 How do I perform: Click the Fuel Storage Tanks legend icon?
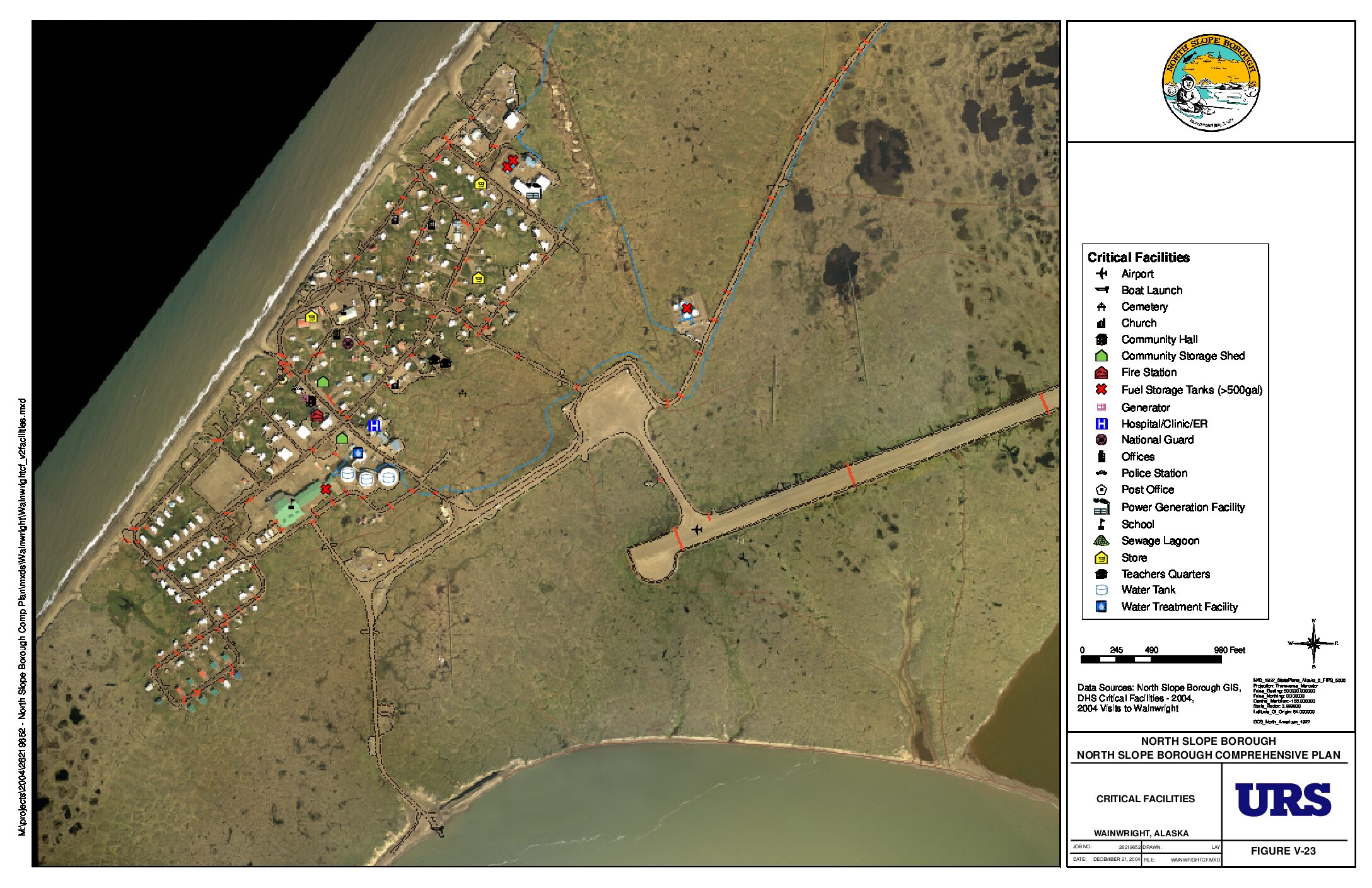coord(1102,390)
